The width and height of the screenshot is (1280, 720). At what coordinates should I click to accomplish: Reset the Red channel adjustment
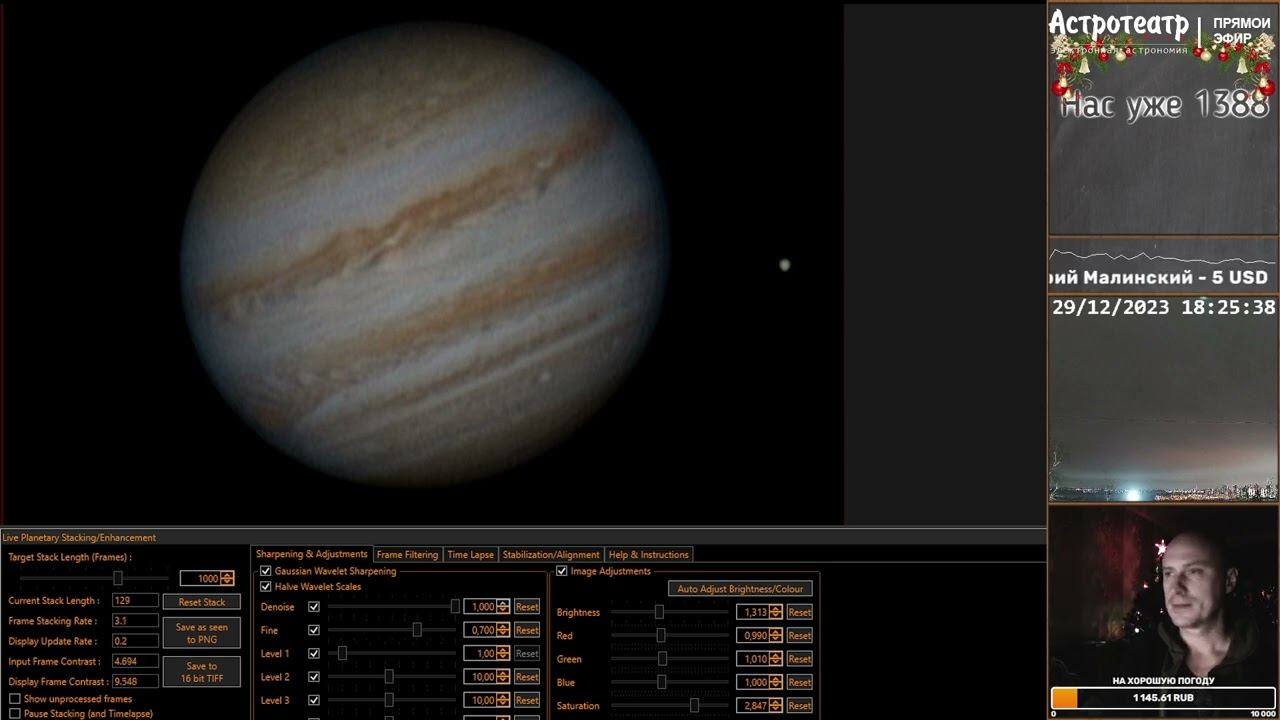pos(799,635)
